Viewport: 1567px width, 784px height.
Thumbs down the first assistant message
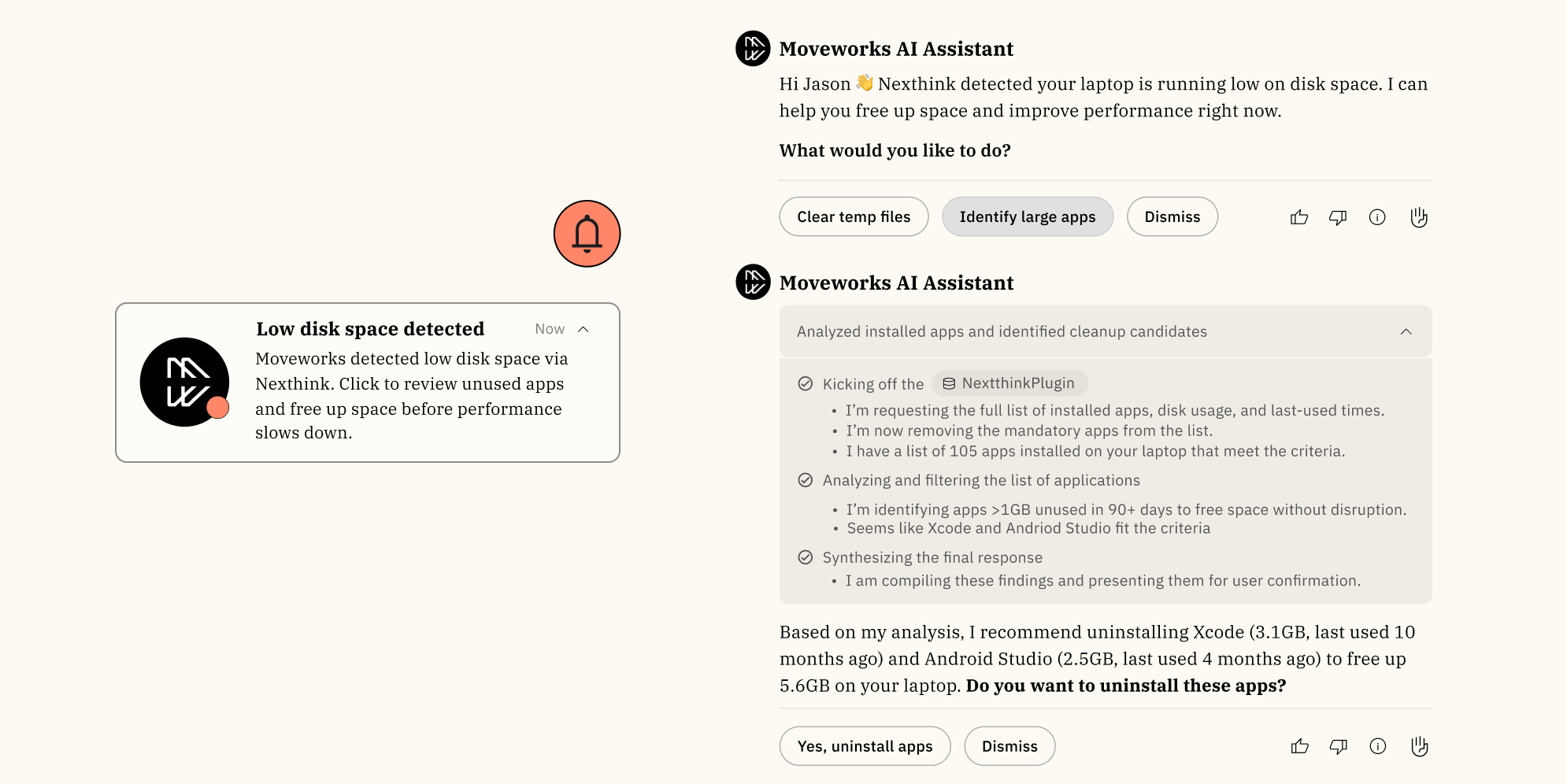click(x=1338, y=217)
